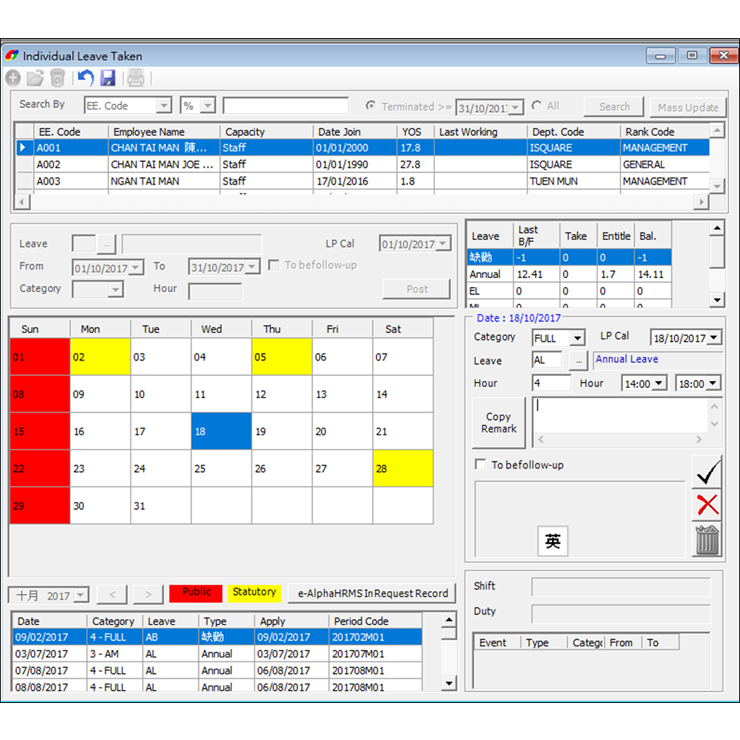Click the yellow Statutory legend swatch

point(254,593)
